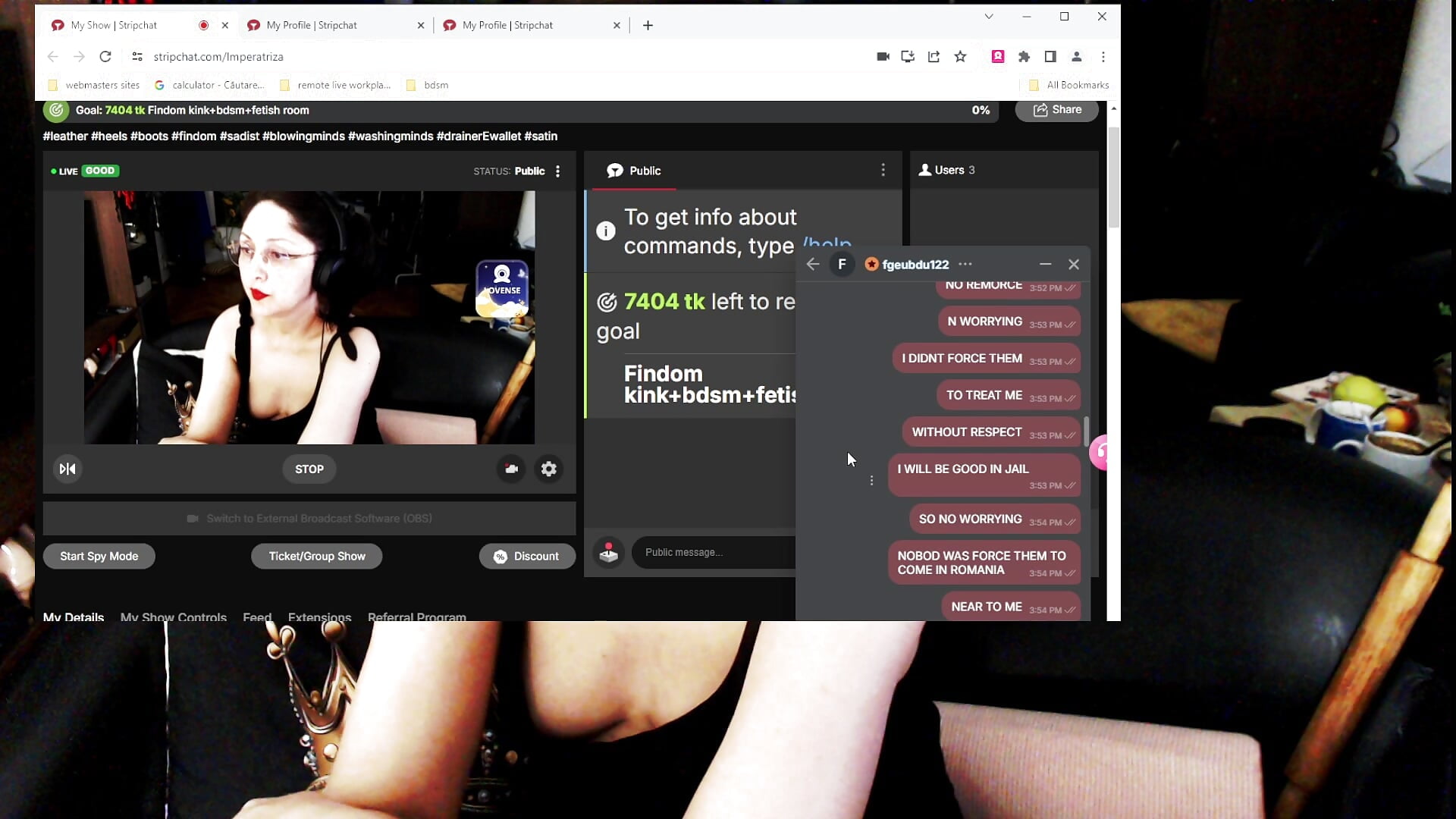
Task: Click the browser back arrow
Action: [52, 57]
